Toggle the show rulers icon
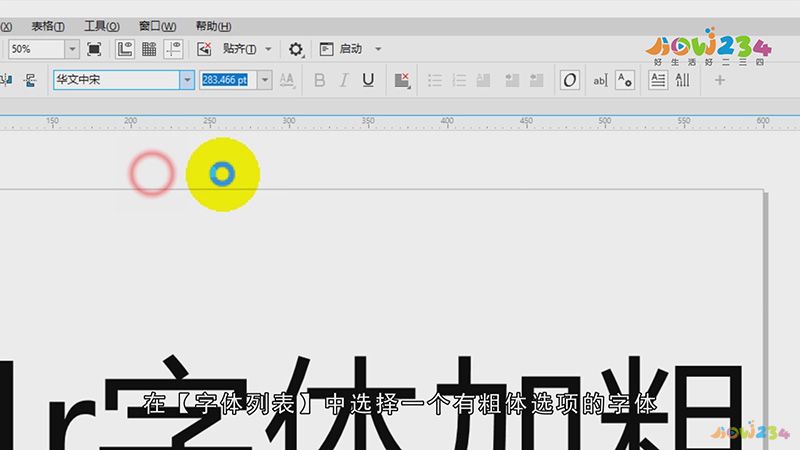800x450 pixels. [124, 49]
